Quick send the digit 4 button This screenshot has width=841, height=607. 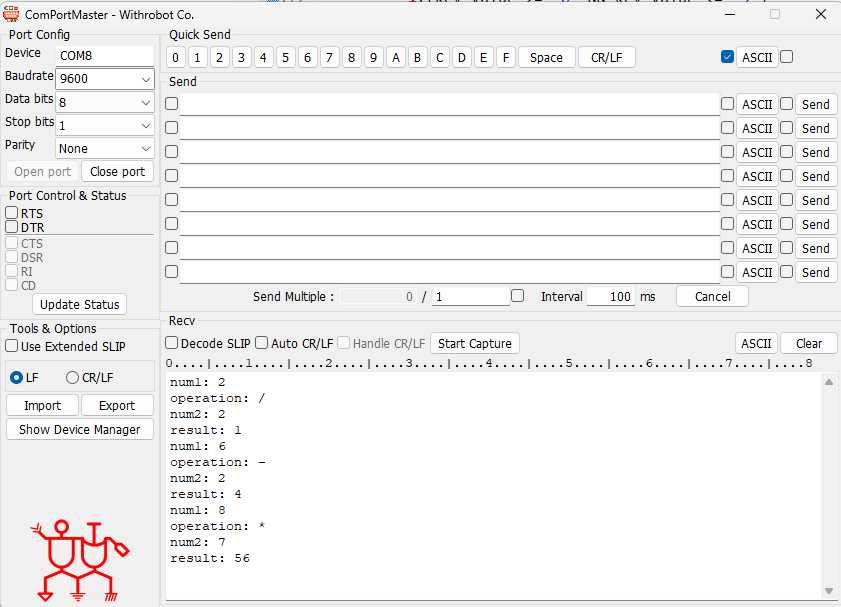pos(263,57)
